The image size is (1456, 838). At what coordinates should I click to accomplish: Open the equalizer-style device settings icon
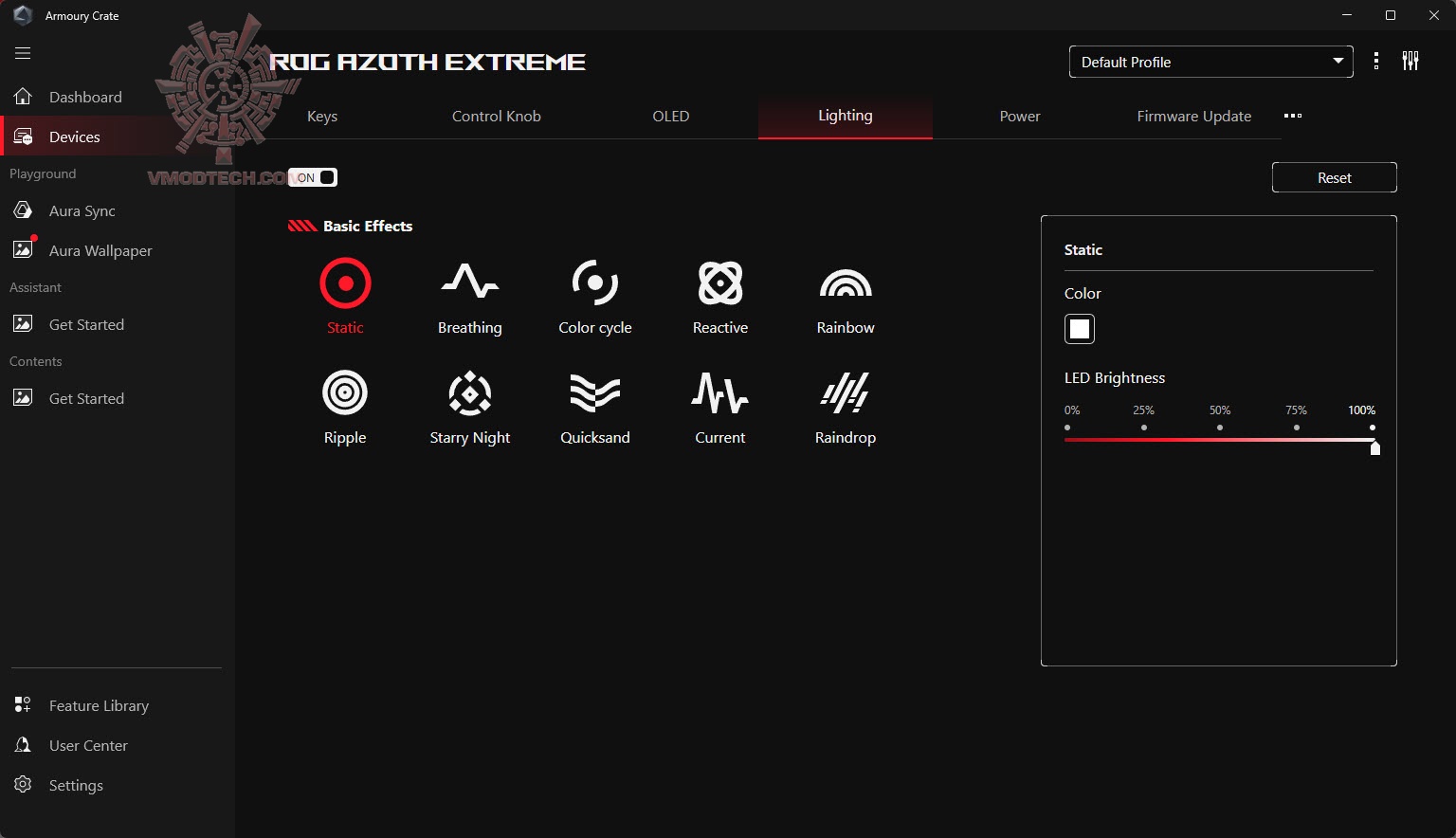1410,62
